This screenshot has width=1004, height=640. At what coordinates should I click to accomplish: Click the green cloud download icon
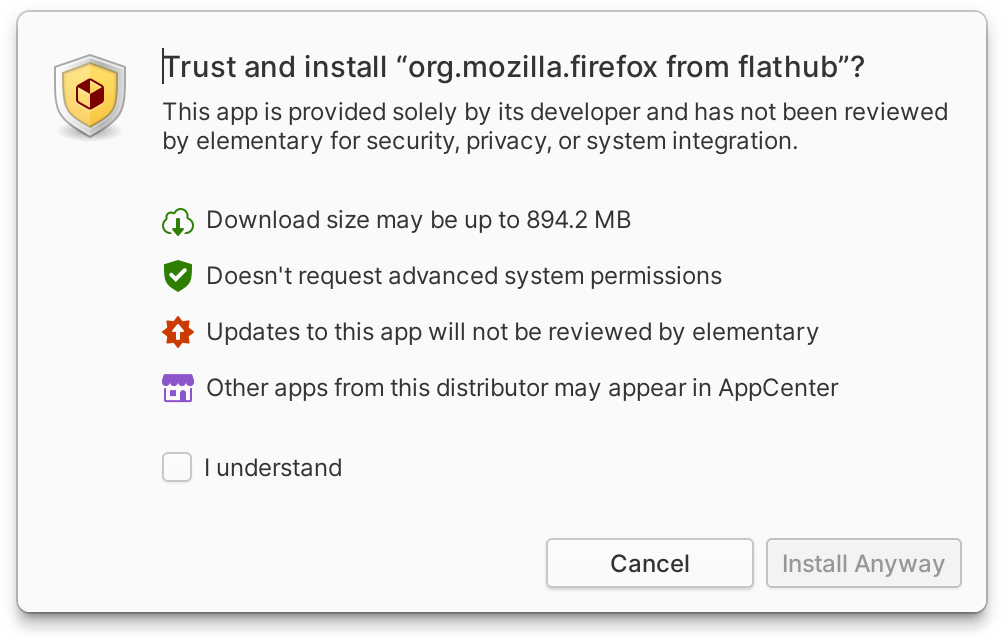pos(177,221)
